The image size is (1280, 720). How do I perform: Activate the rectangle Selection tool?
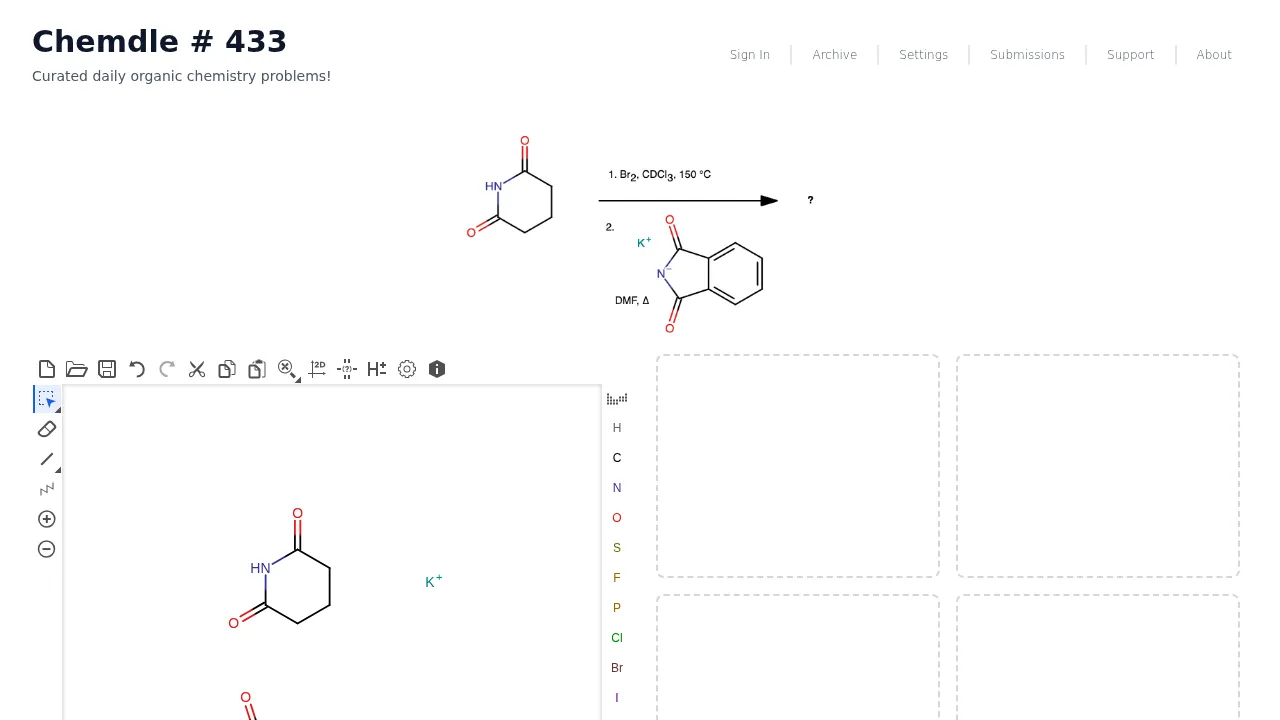(x=44, y=399)
